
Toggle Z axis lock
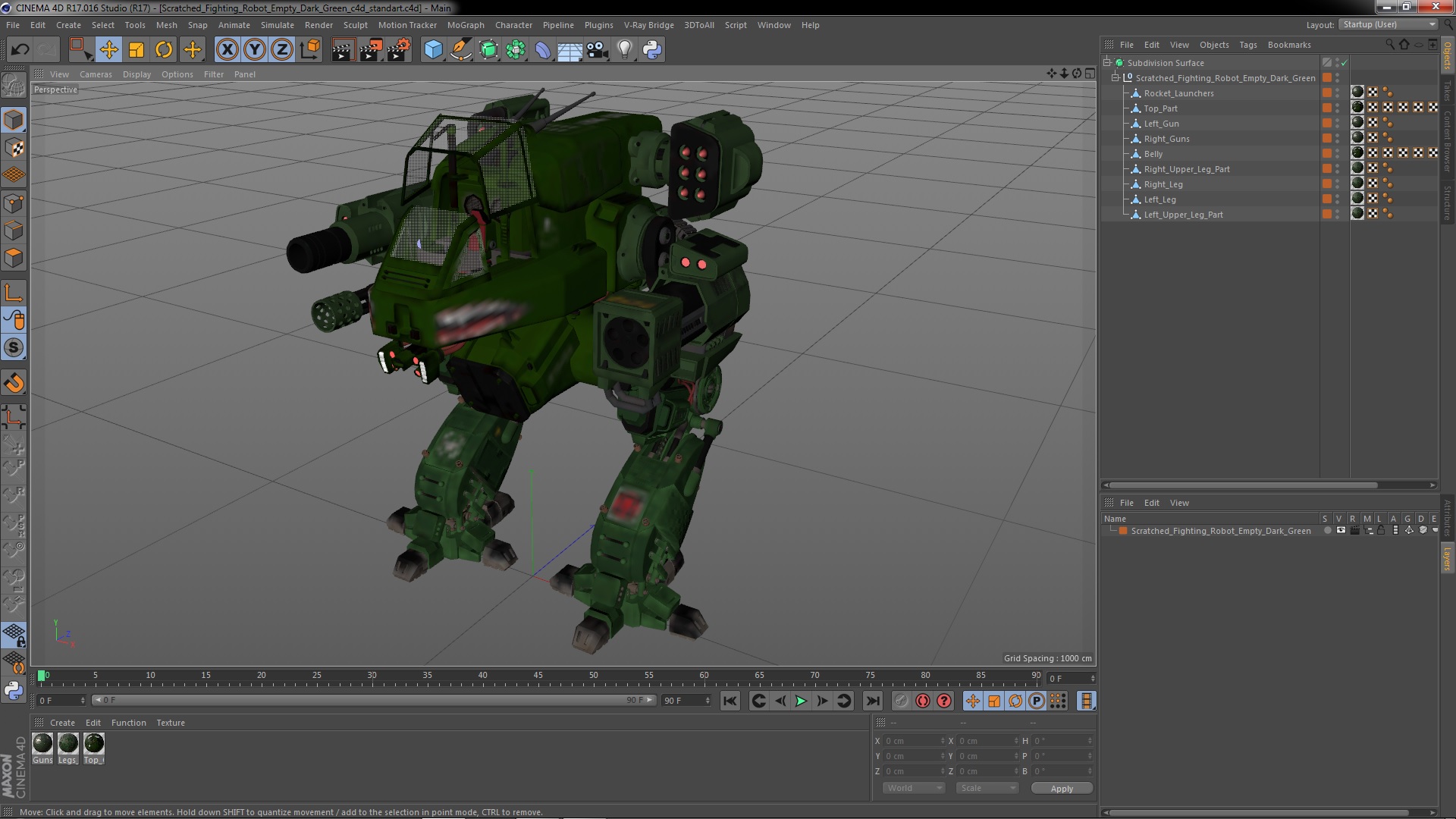(282, 50)
